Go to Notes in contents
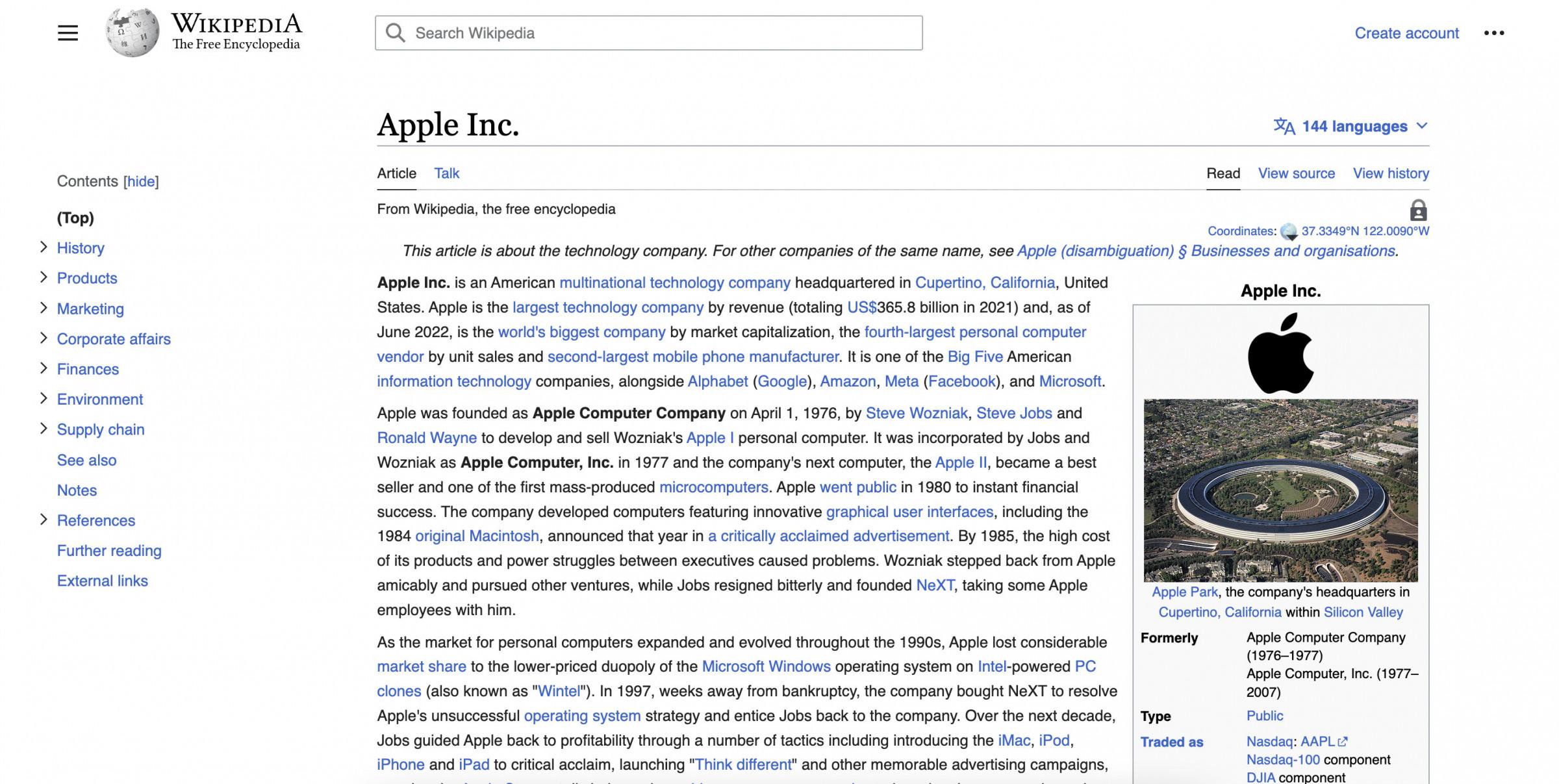 coord(77,490)
